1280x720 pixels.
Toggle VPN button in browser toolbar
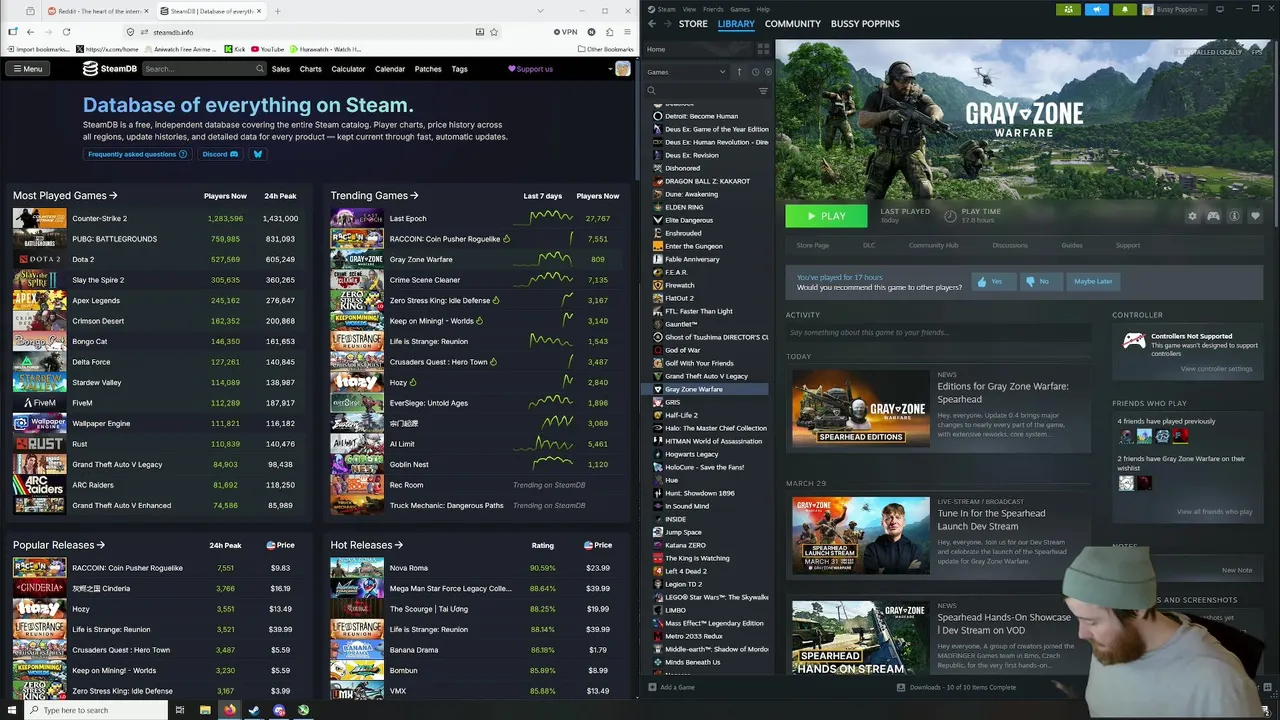coord(566,32)
